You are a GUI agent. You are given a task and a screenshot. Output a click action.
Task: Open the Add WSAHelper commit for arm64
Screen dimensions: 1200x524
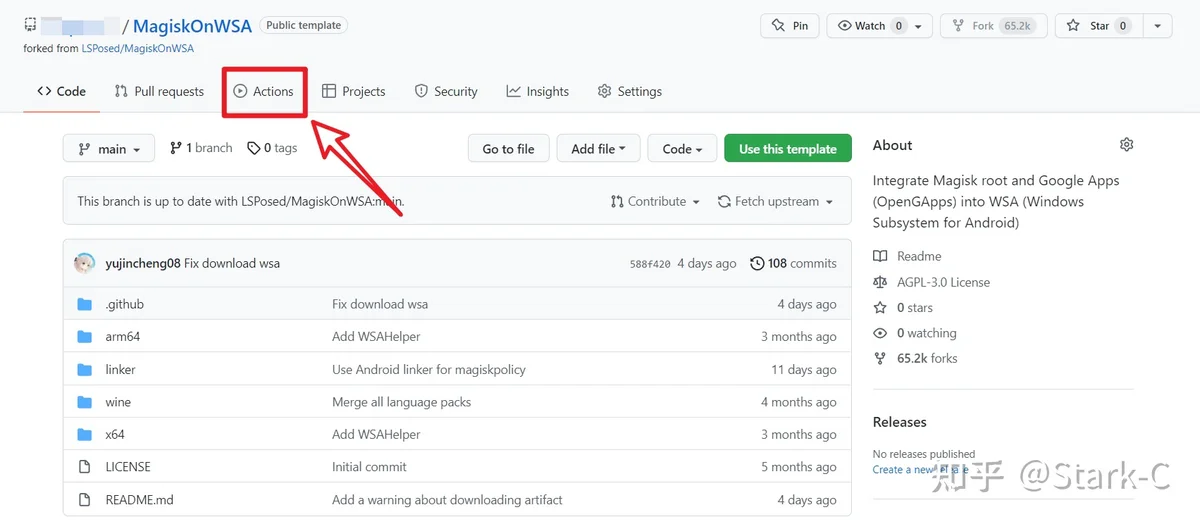(x=376, y=336)
